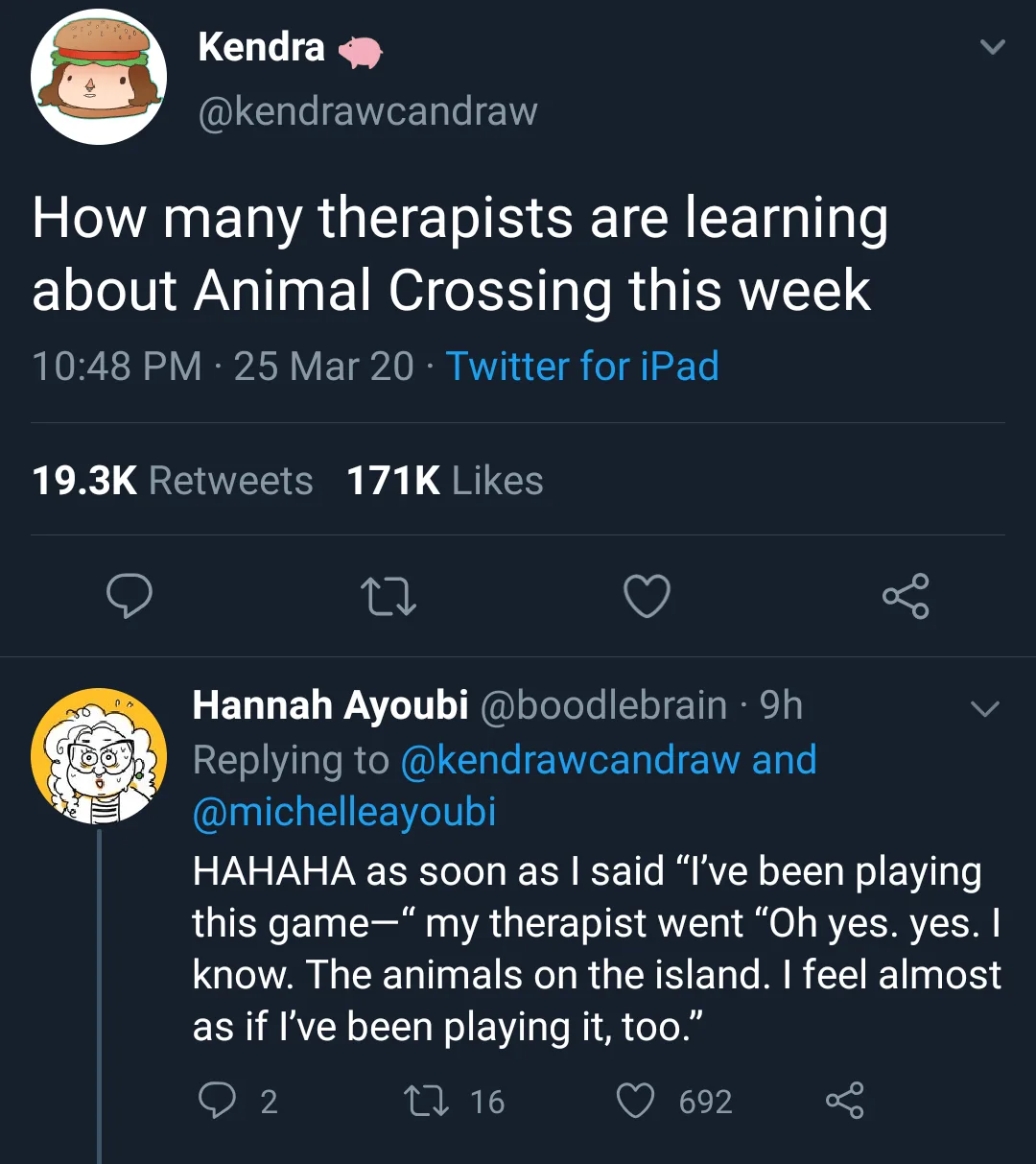Retweet Hannah Ayoubi's reply
Viewport: 1036px width, 1164px height.
click(456, 1101)
